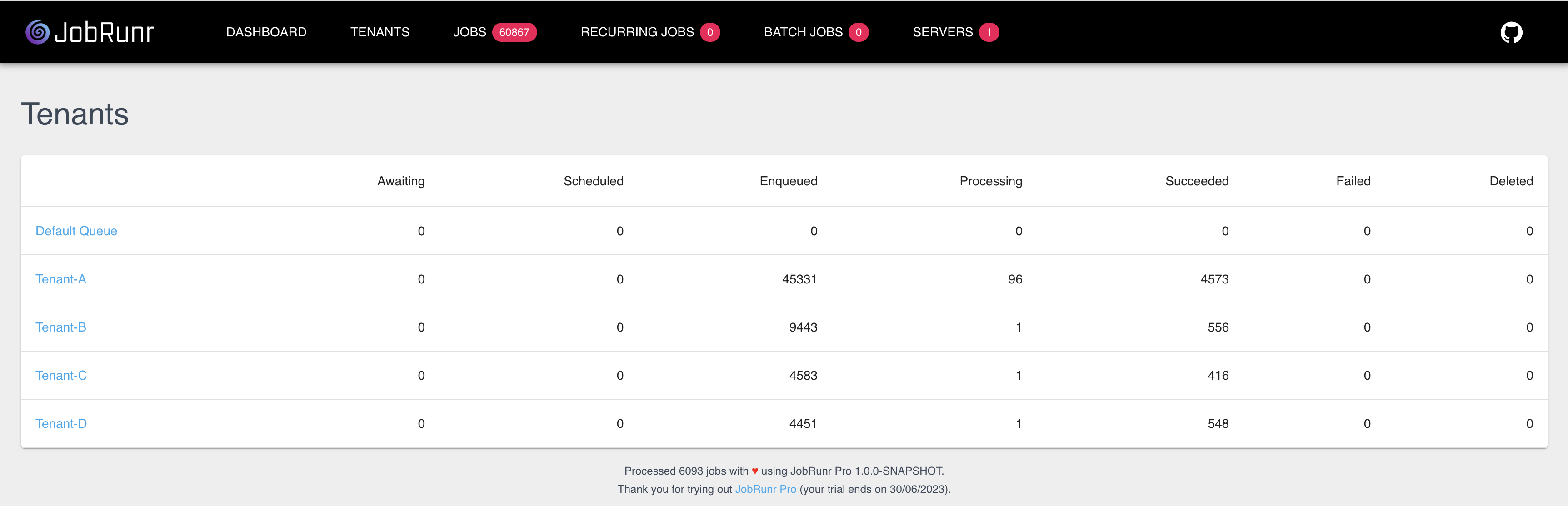Screen dimensions: 1568x506
Task: View the Tenant-C details link
Action: (x=61, y=375)
